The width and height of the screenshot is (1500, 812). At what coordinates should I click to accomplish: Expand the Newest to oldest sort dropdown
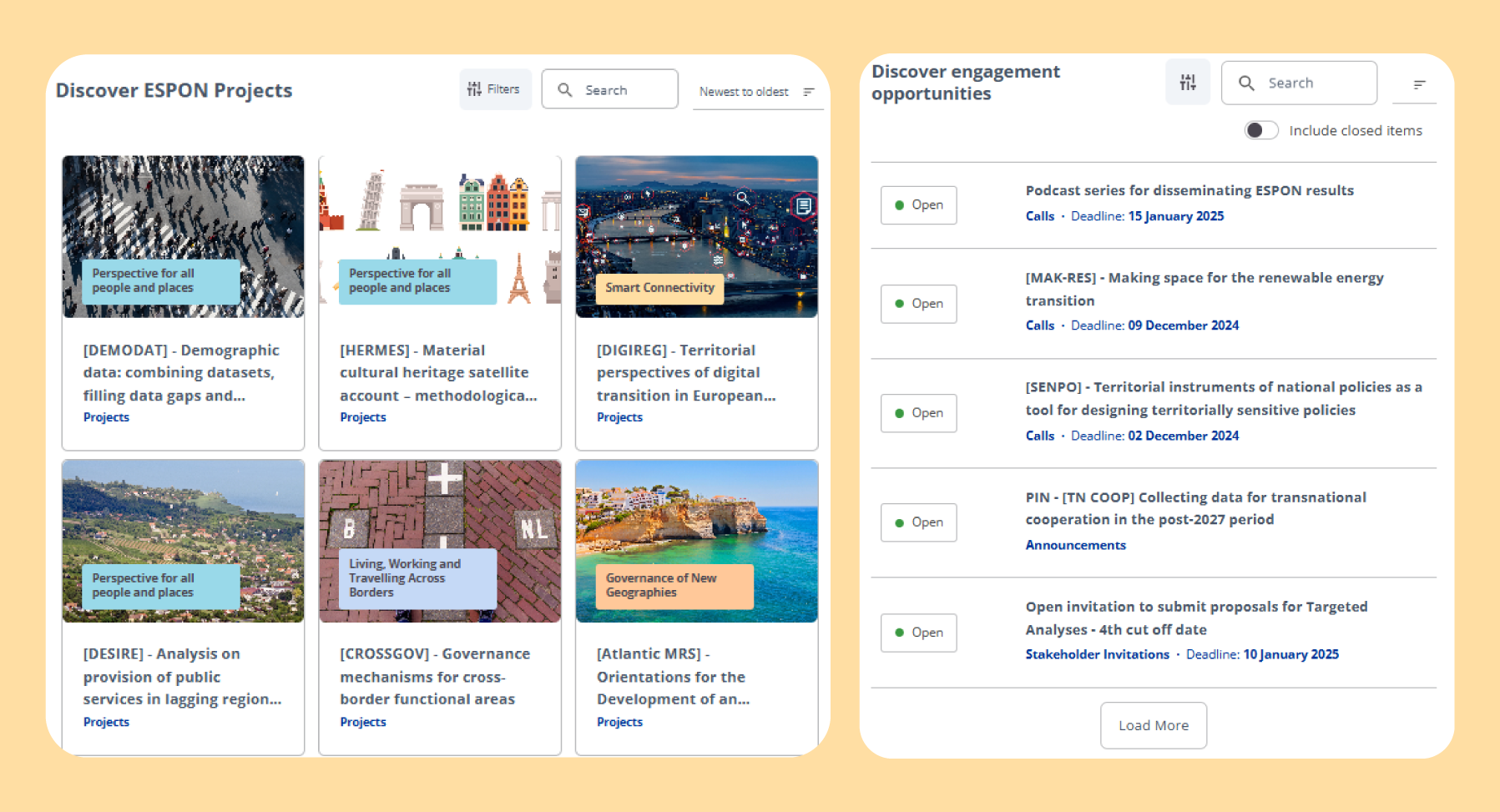[x=744, y=92]
